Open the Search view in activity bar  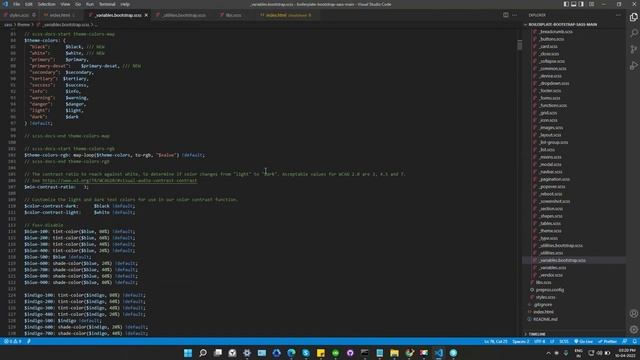(x=633, y=33)
